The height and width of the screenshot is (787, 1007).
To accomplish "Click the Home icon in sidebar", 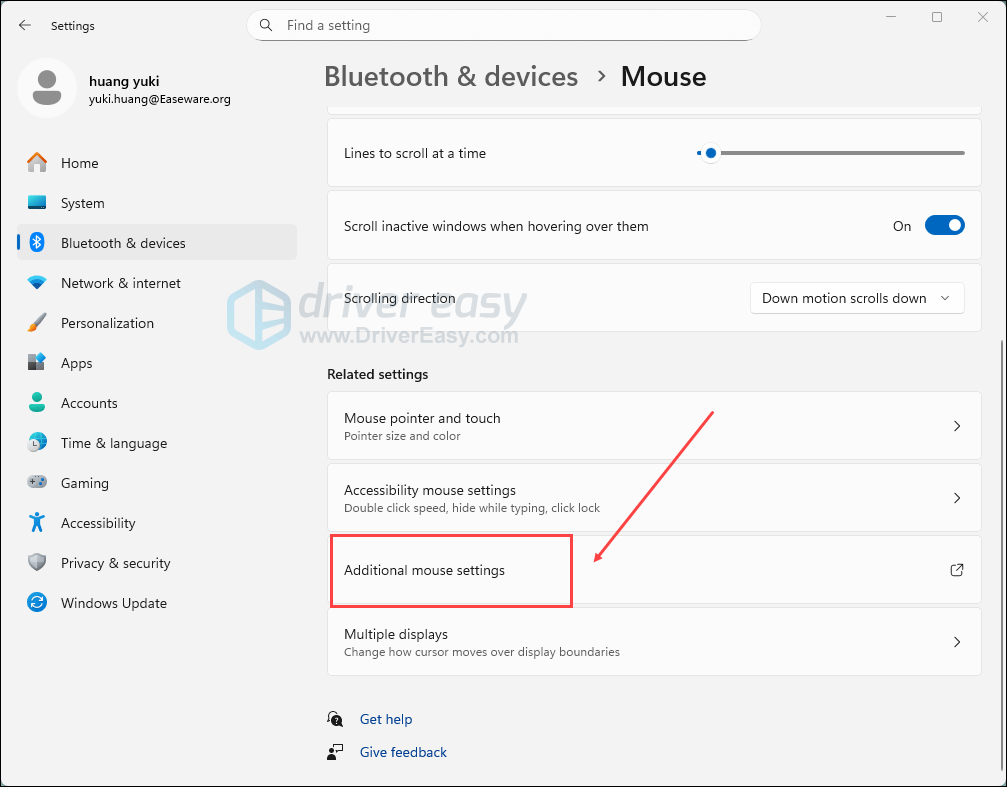I will 37,163.
